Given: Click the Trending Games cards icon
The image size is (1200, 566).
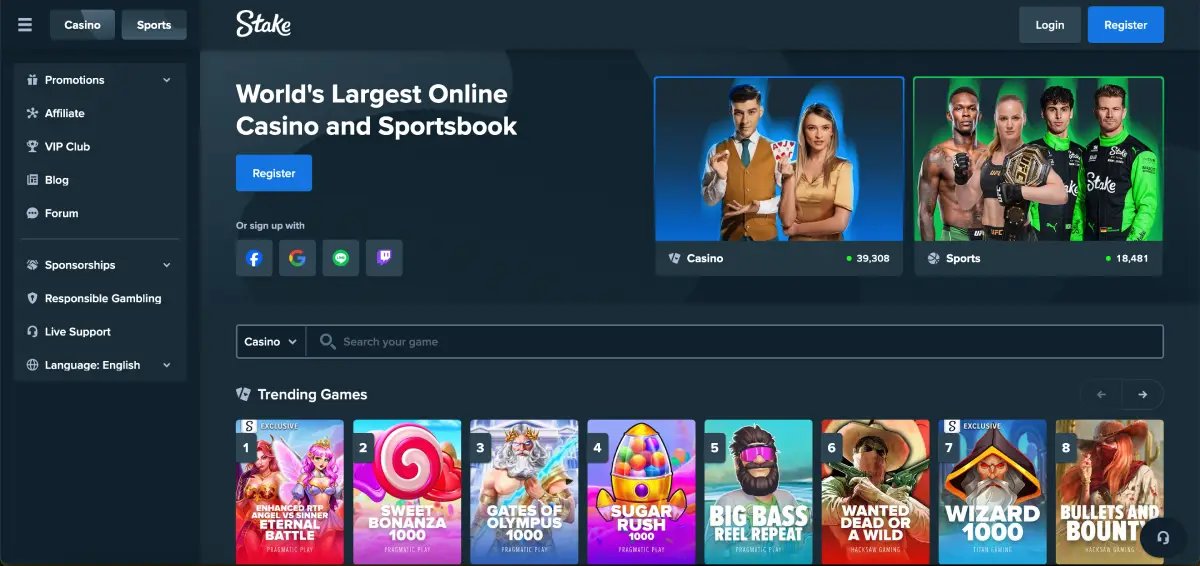Looking at the screenshot, I should point(243,394).
